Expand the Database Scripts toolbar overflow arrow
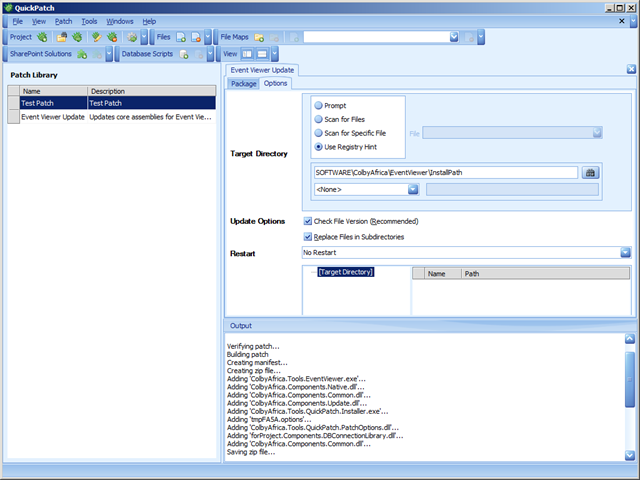 (211, 54)
